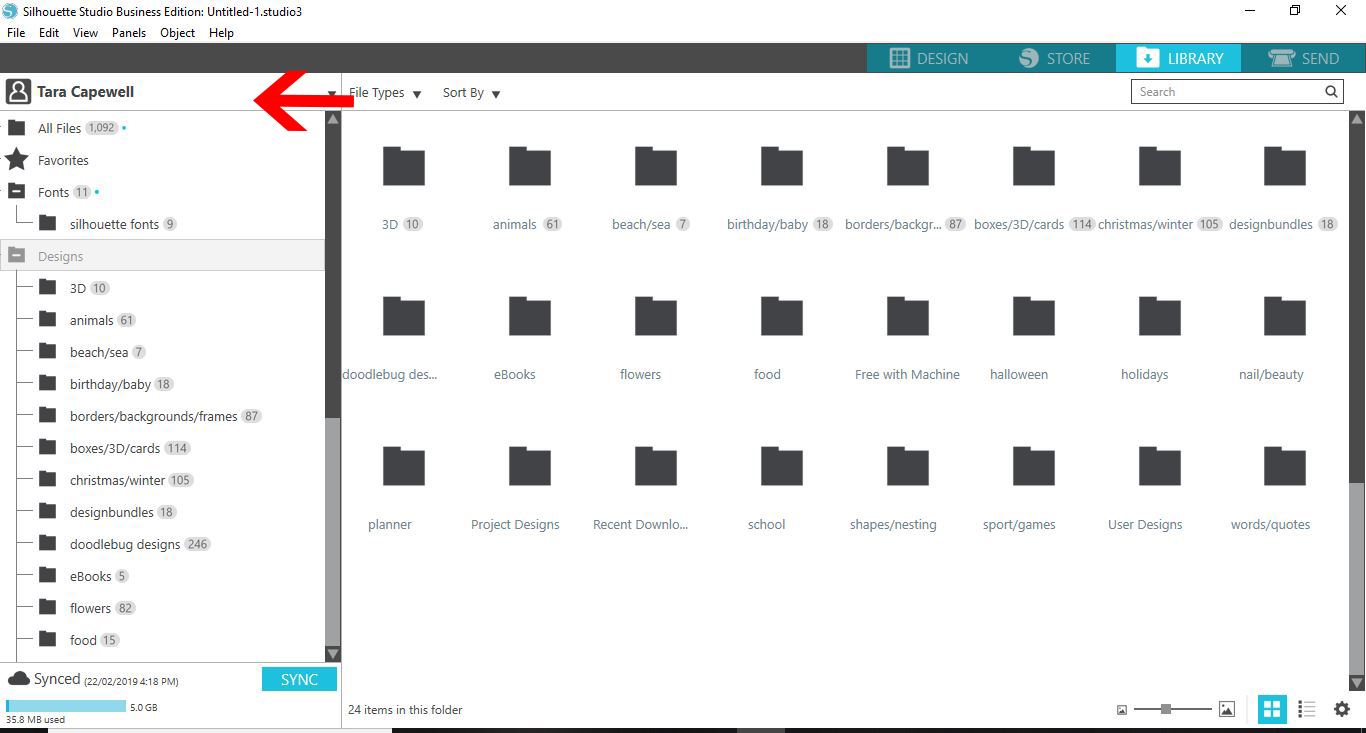
Task: Open the 3D folder in the grid
Action: [404, 166]
